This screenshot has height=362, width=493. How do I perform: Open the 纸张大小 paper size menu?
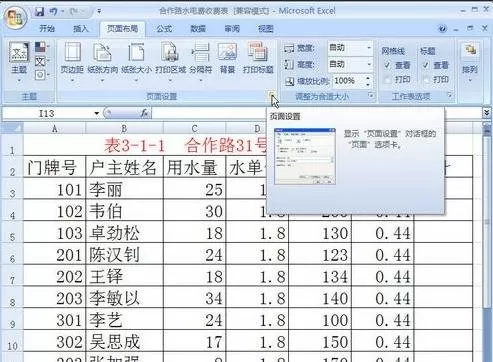click(x=136, y=62)
